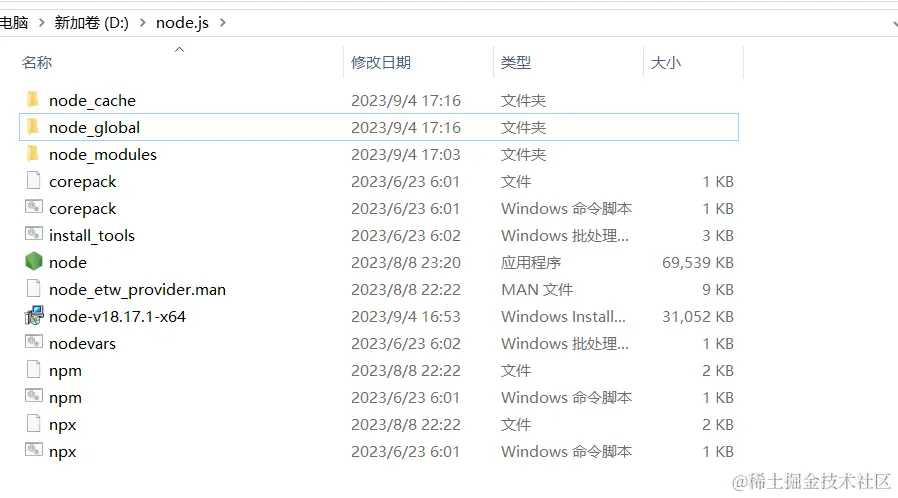The image size is (898, 498).
Task: Select the nodevars file name
Action: 82,343
